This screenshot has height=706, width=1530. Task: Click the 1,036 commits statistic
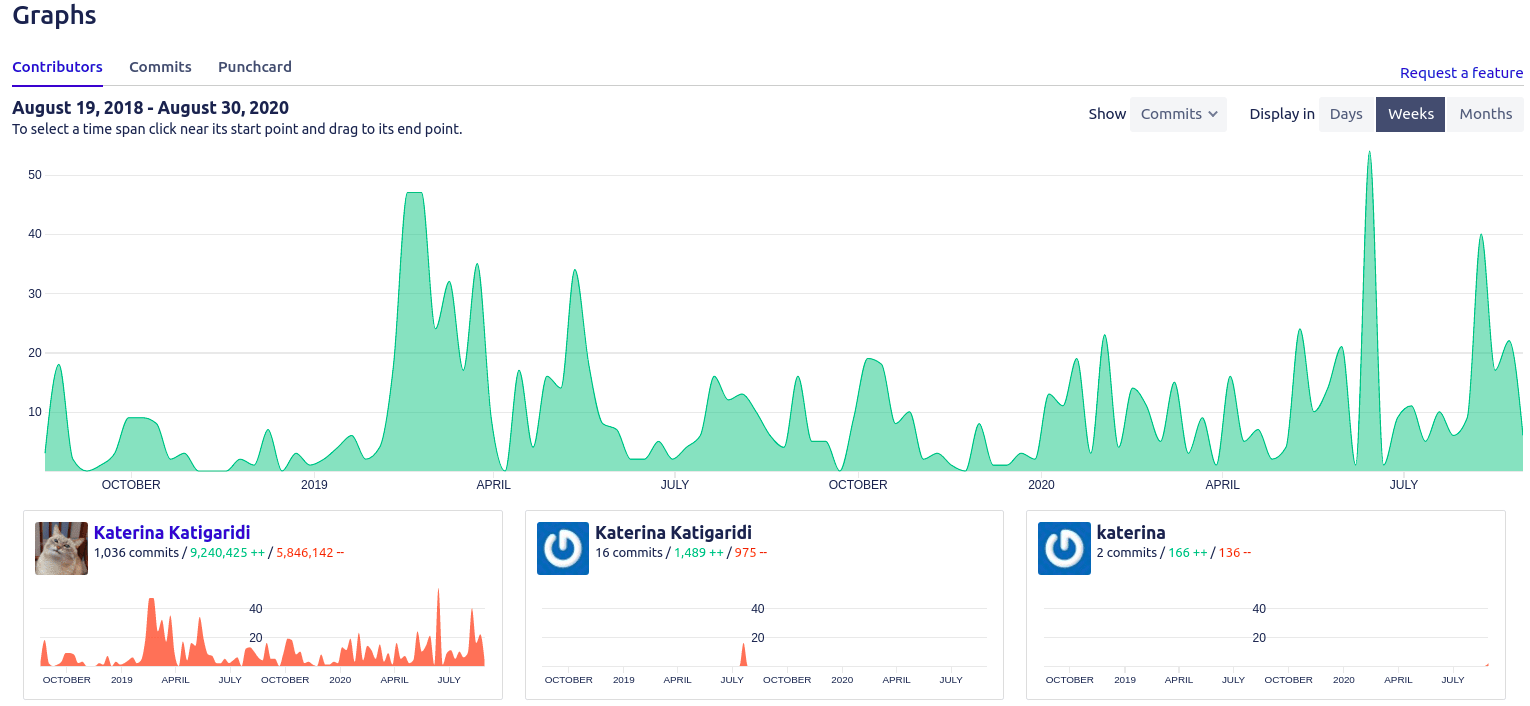tap(136, 552)
